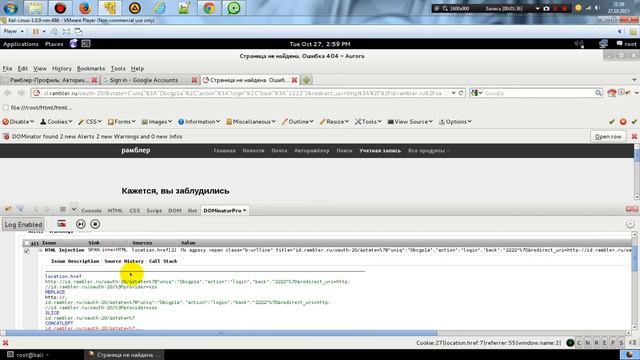Toggle the HTML Injection row checkbox

(x=27, y=251)
